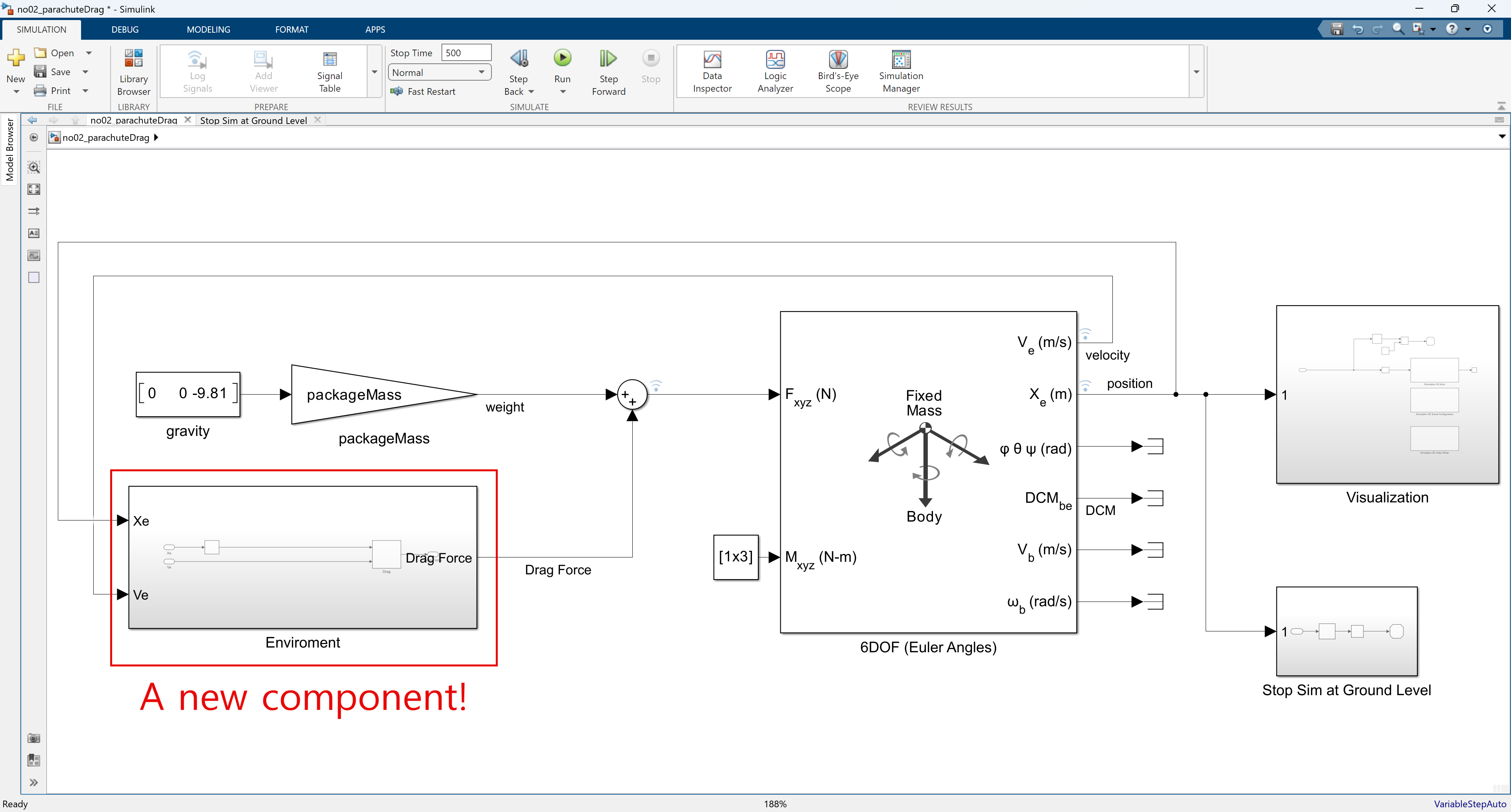
Task: Click the green Run button
Action: (562, 58)
